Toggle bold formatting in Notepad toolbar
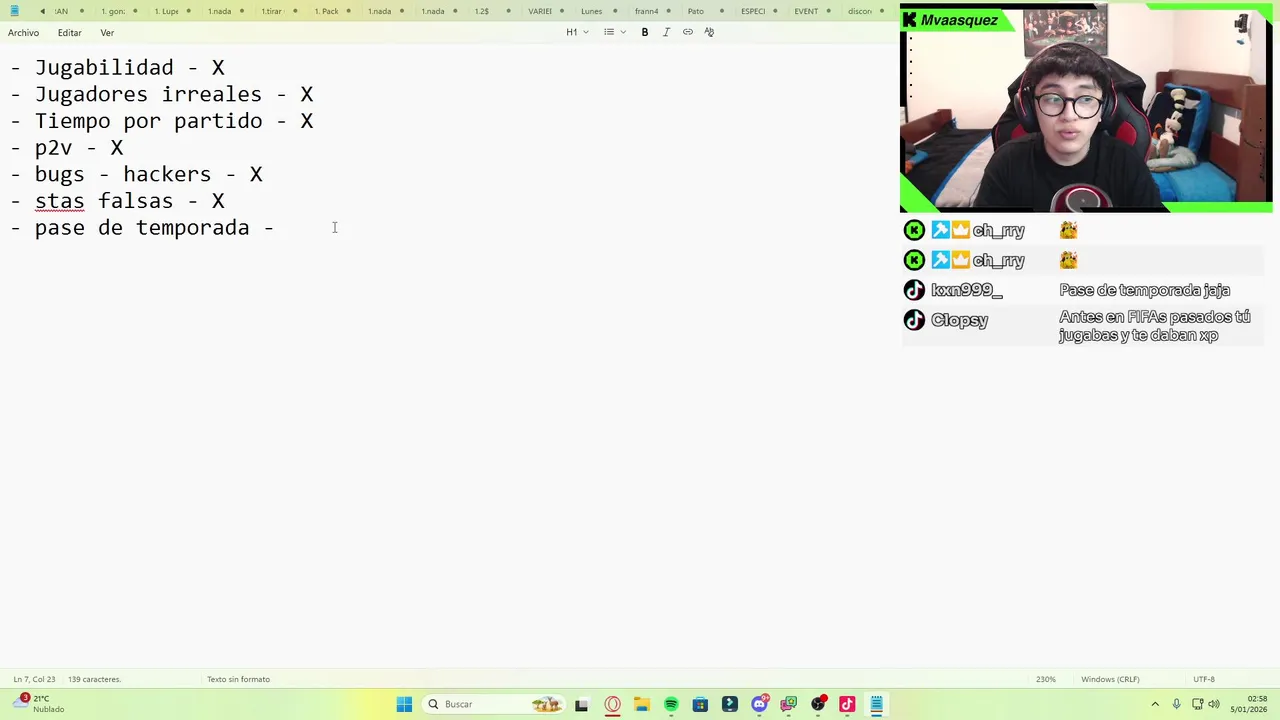This screenshot has width=1280, height=720. 645,32
